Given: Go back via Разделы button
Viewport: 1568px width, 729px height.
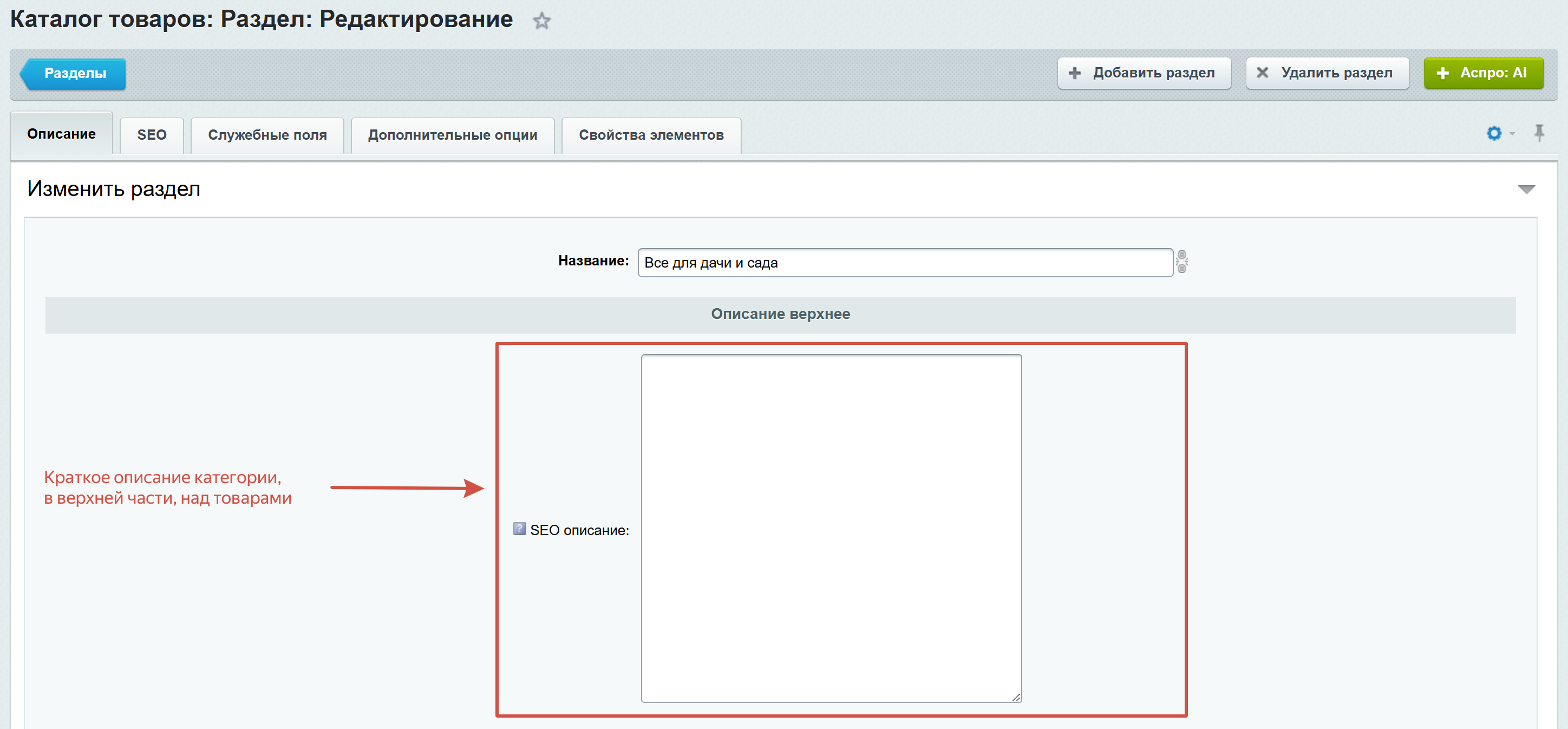Looking at the screenshot, I should pyautogui.click(x=74, y=74).
